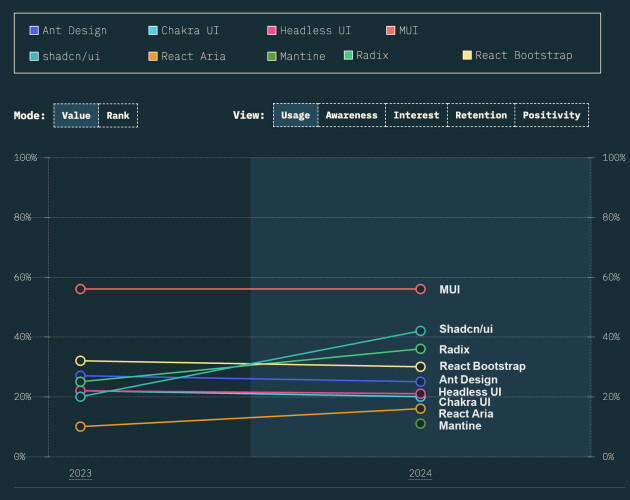The width and height of the screenshot is (630, 500).
Task: Click the React Bootstrap 2024 data point
Action: tap(421, 367)
